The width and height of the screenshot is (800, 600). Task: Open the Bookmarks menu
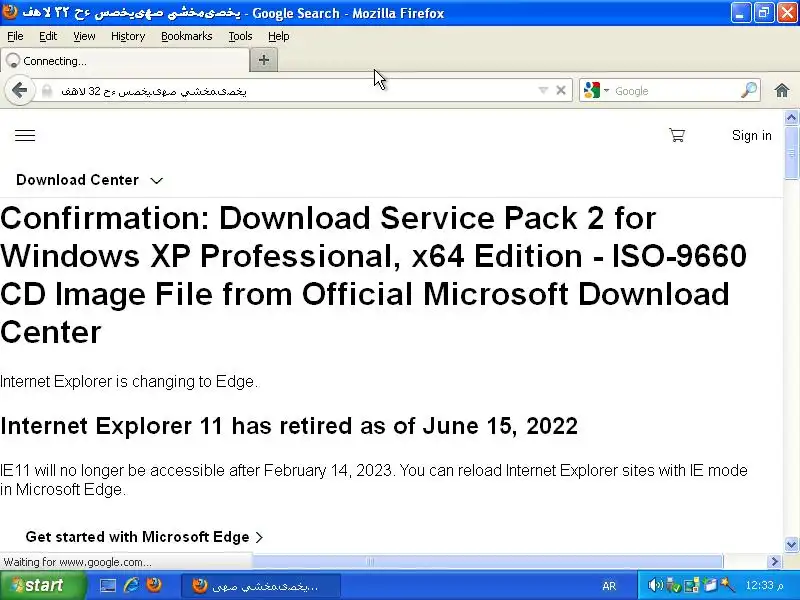coord(187,36)
